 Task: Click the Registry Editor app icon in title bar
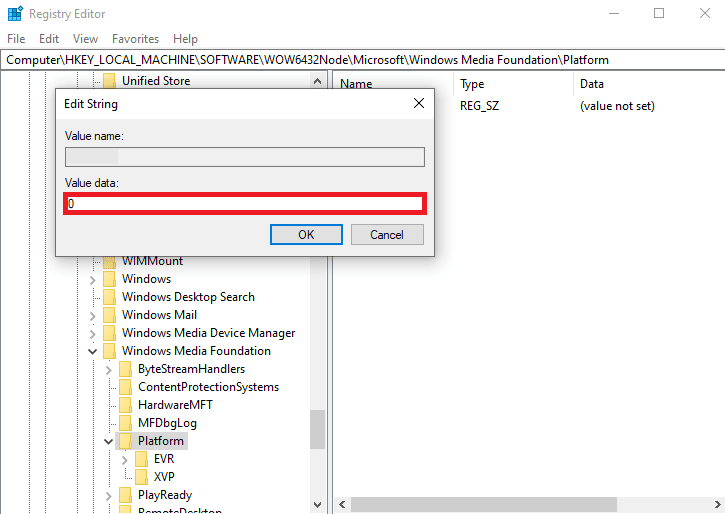(13, 14)
